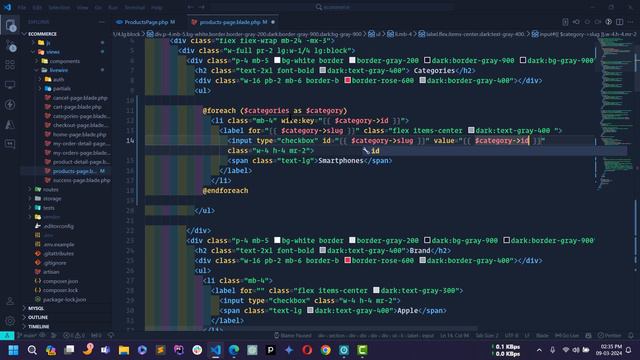Open Microsoft Edge from the taskbar
This screenshot has width=640, height=360.
[234, 350]
